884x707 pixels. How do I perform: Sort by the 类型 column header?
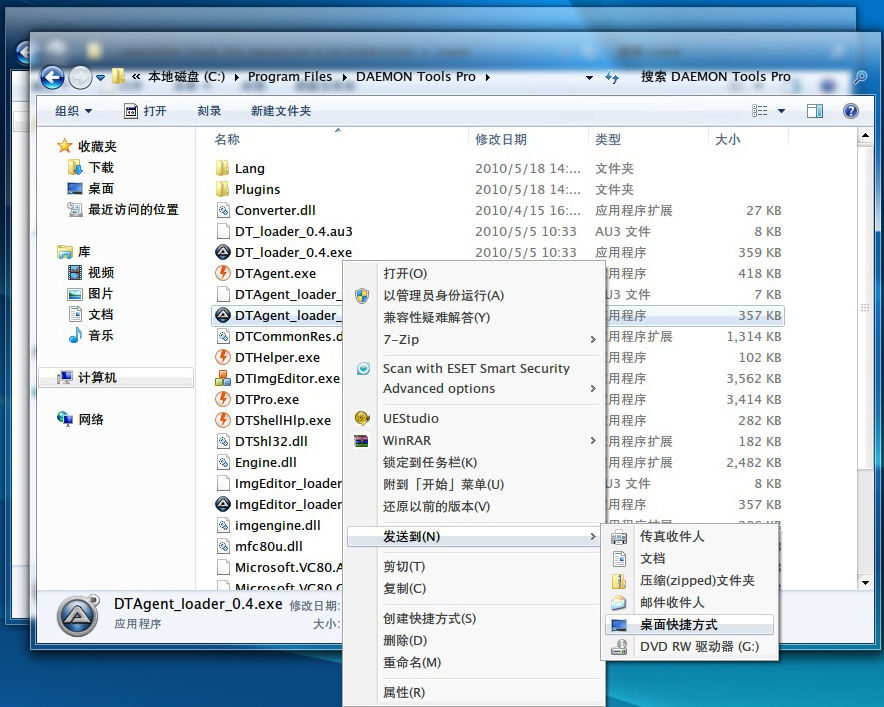pos(608,139)
